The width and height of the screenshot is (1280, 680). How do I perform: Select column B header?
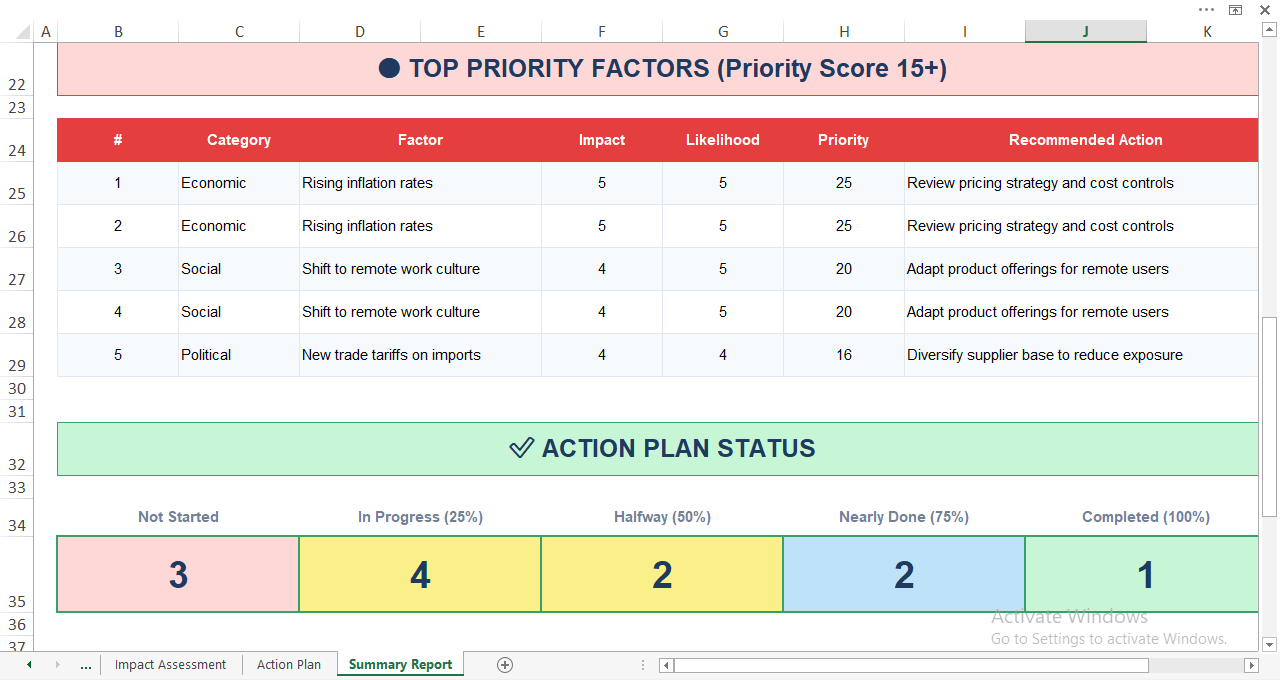pyautogui.click(x=118, y=32)
